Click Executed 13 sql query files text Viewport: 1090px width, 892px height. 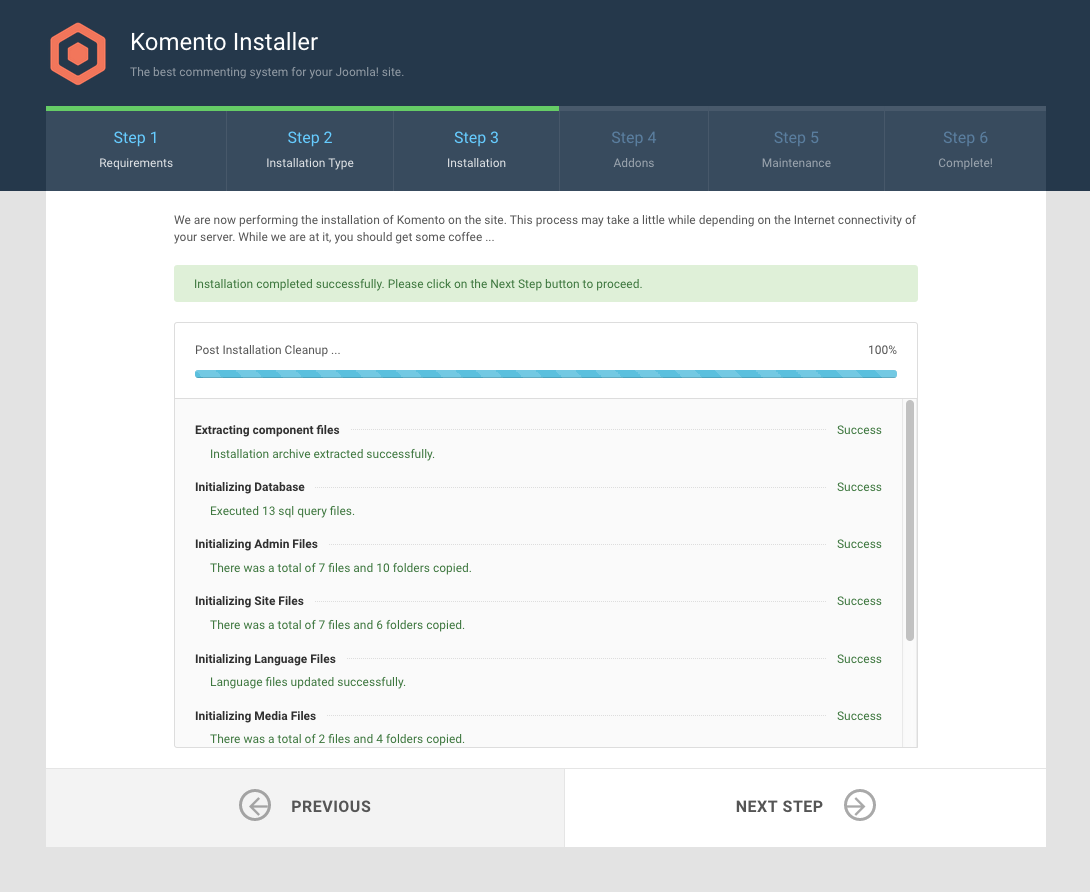point(282,511)
